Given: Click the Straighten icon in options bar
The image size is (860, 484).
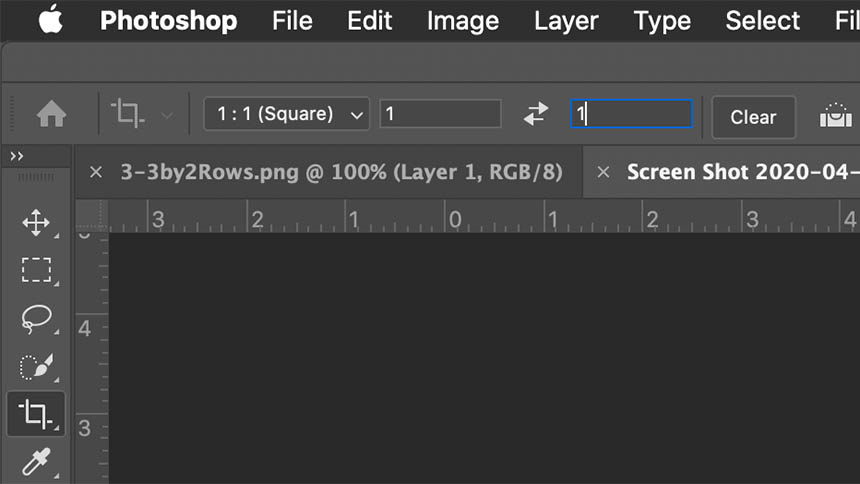Looking at the screenshot, I should click(x=835, y=115).
